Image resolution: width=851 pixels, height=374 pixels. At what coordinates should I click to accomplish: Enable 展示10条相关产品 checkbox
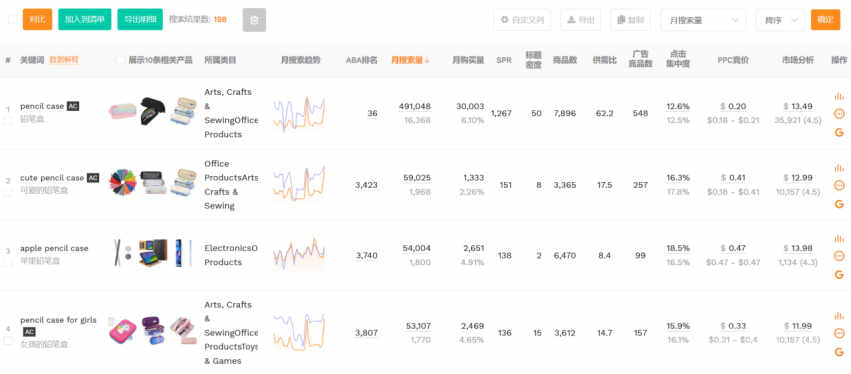[x=121, y=60]
